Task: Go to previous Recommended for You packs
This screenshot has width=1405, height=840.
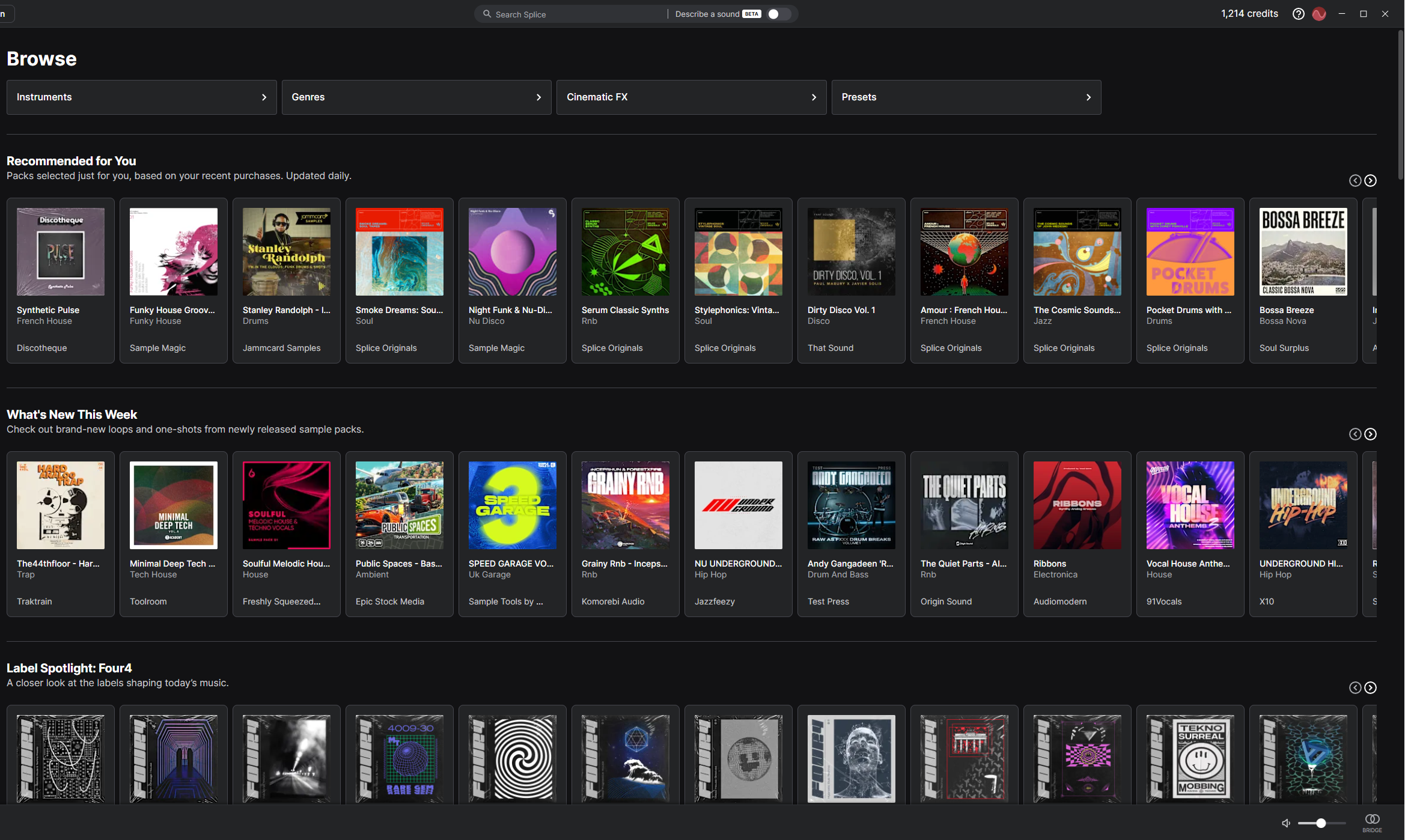Action: click(x=1355, y=180)
